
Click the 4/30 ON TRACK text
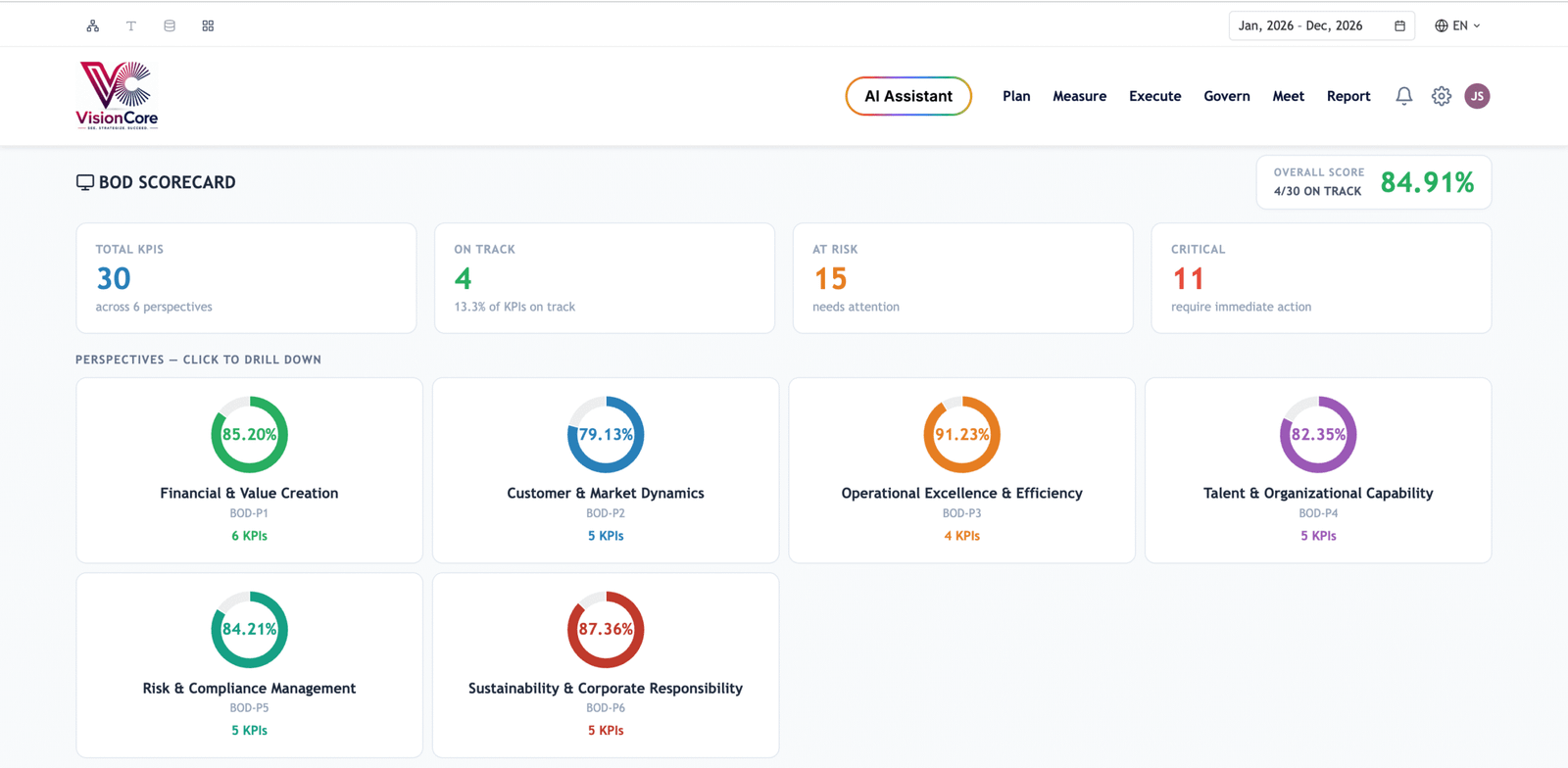[1317, 191]
